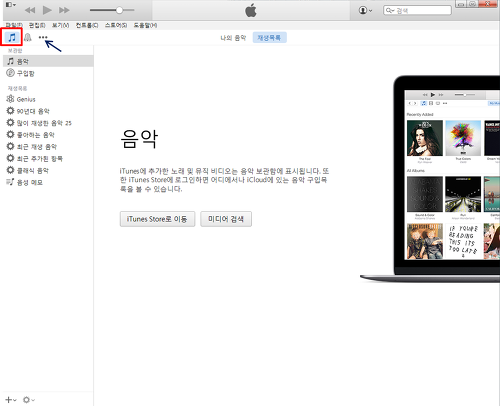Open the bottom gear settings dropdown
500x406 pixels.
29,399
